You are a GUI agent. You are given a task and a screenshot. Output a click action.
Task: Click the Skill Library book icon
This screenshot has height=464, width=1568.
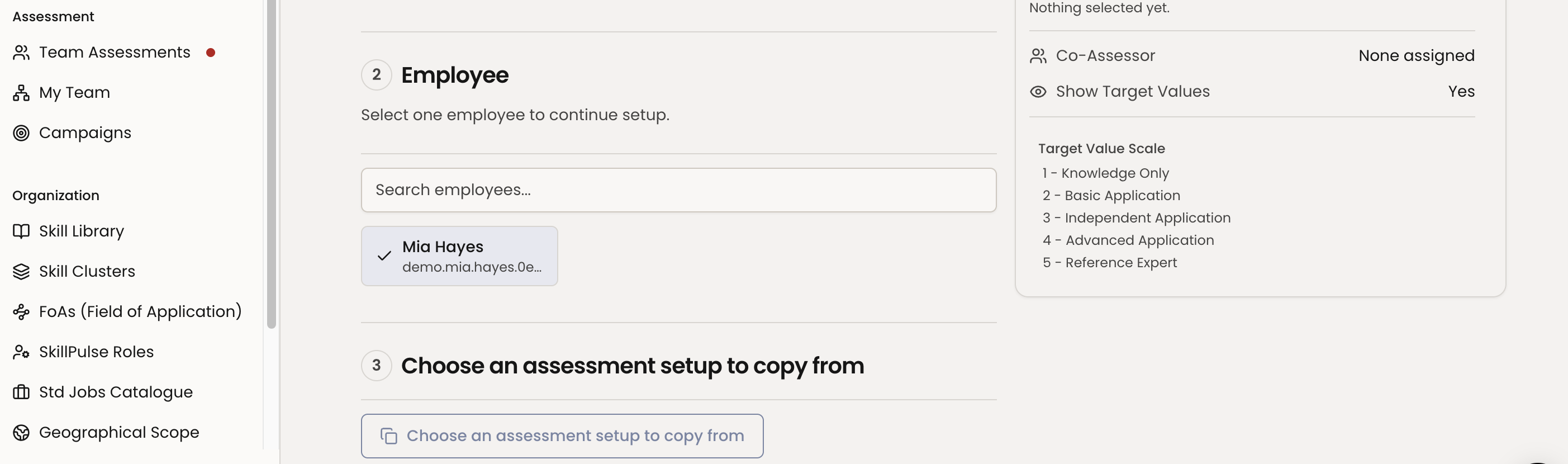pyautogui.click(x=21, y=231)
